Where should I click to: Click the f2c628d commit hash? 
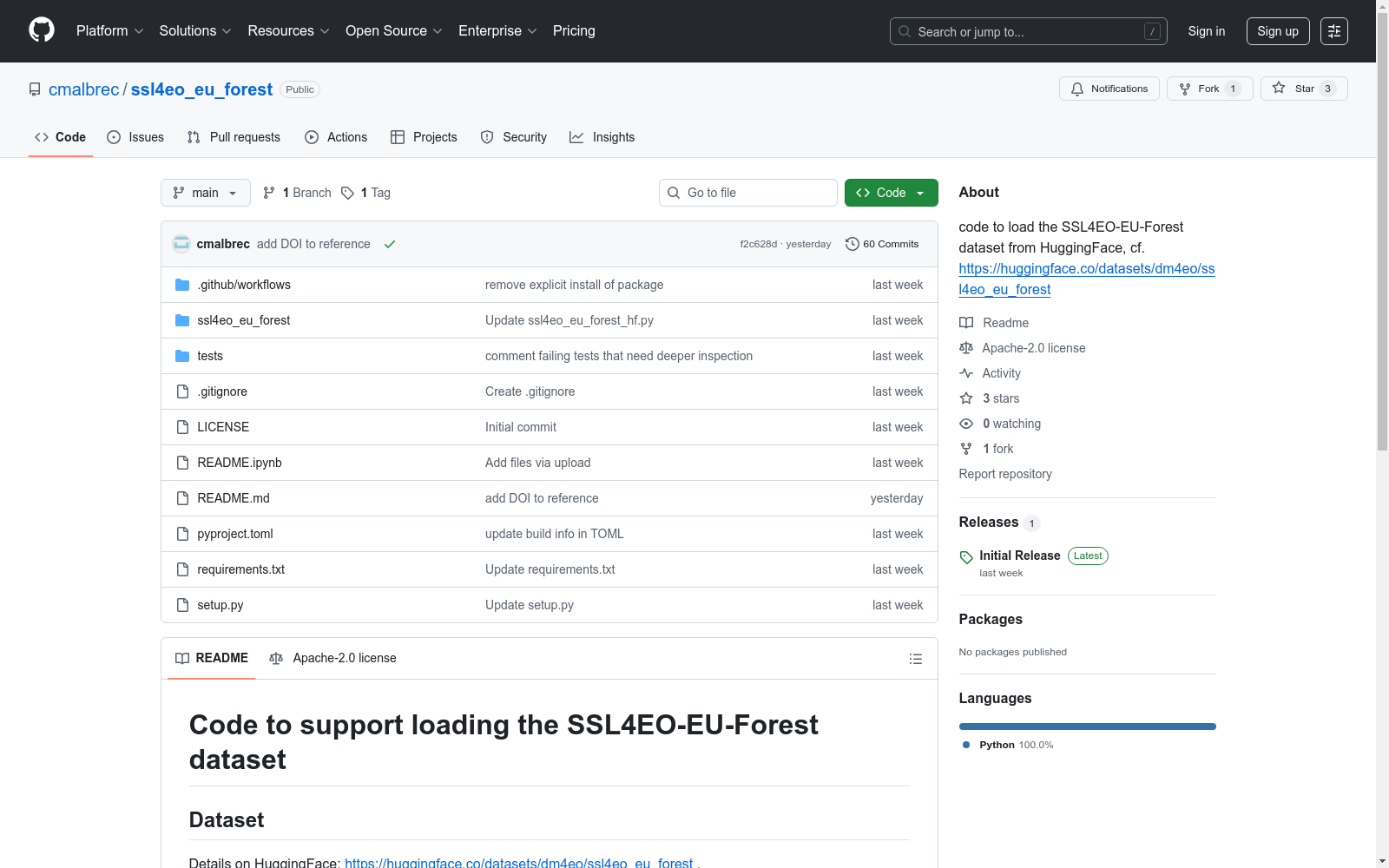(x=759, y=244)
